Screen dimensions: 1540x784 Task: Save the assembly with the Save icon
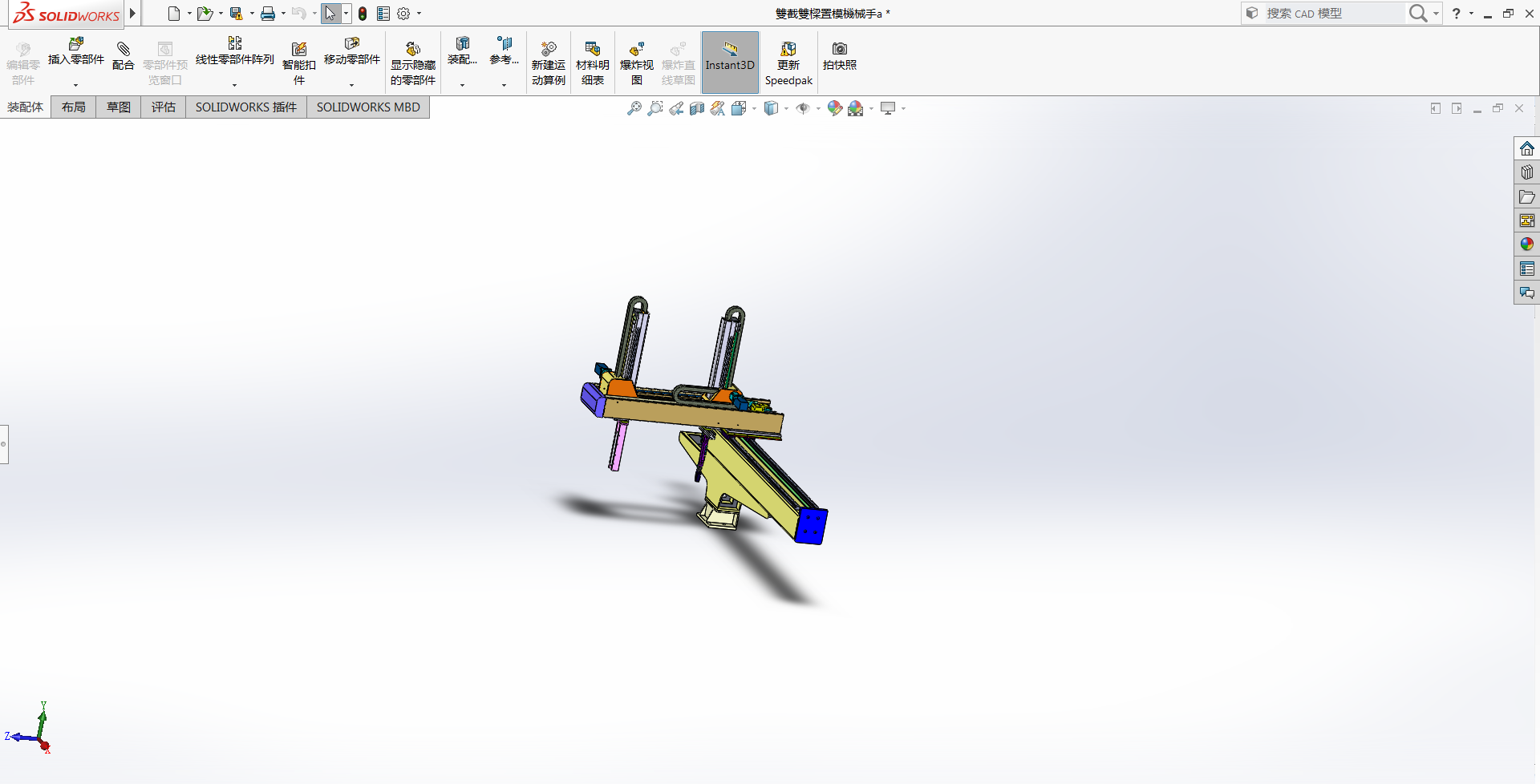click(x=236, y=14)
